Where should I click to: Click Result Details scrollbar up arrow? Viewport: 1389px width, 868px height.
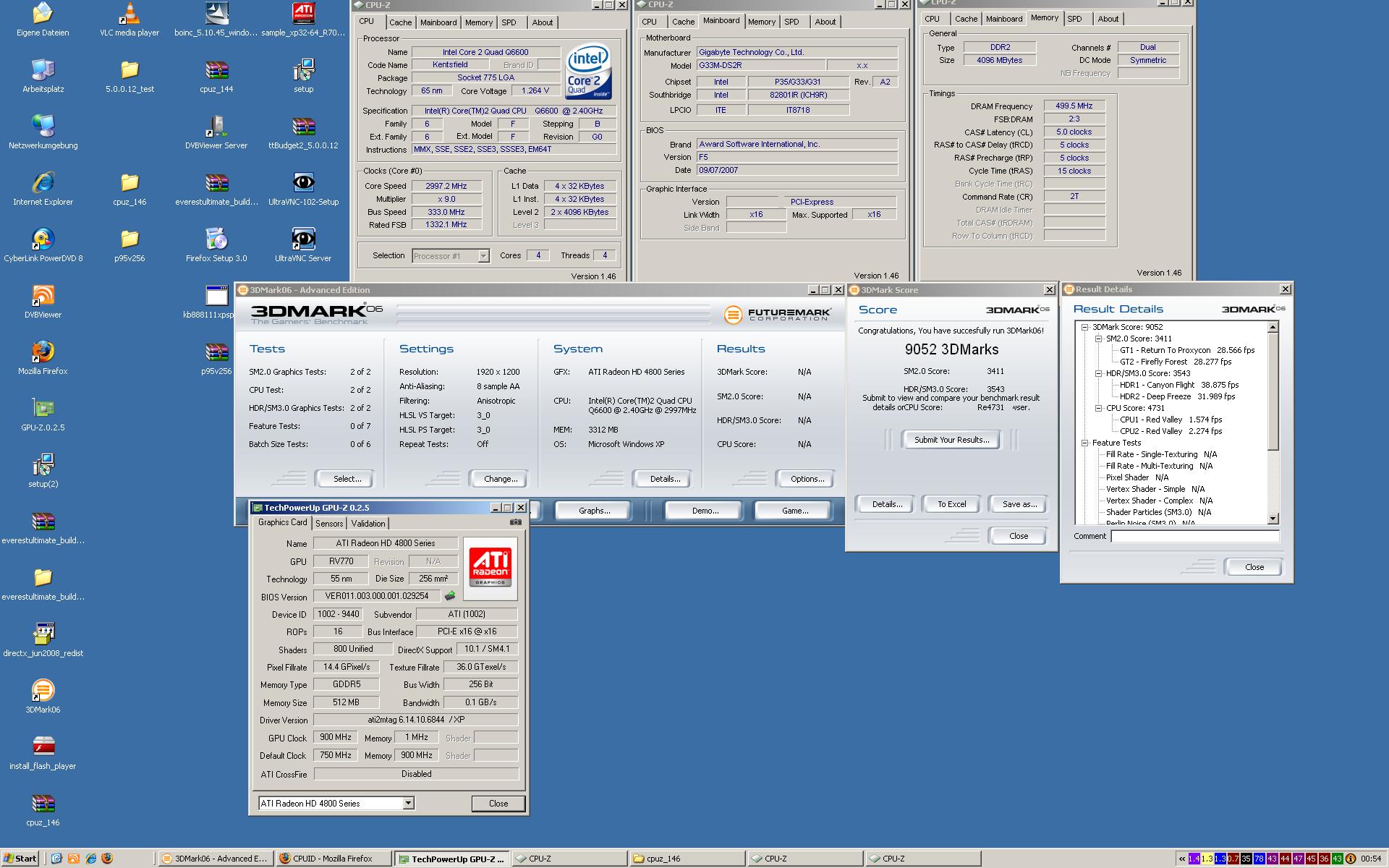1273,328
